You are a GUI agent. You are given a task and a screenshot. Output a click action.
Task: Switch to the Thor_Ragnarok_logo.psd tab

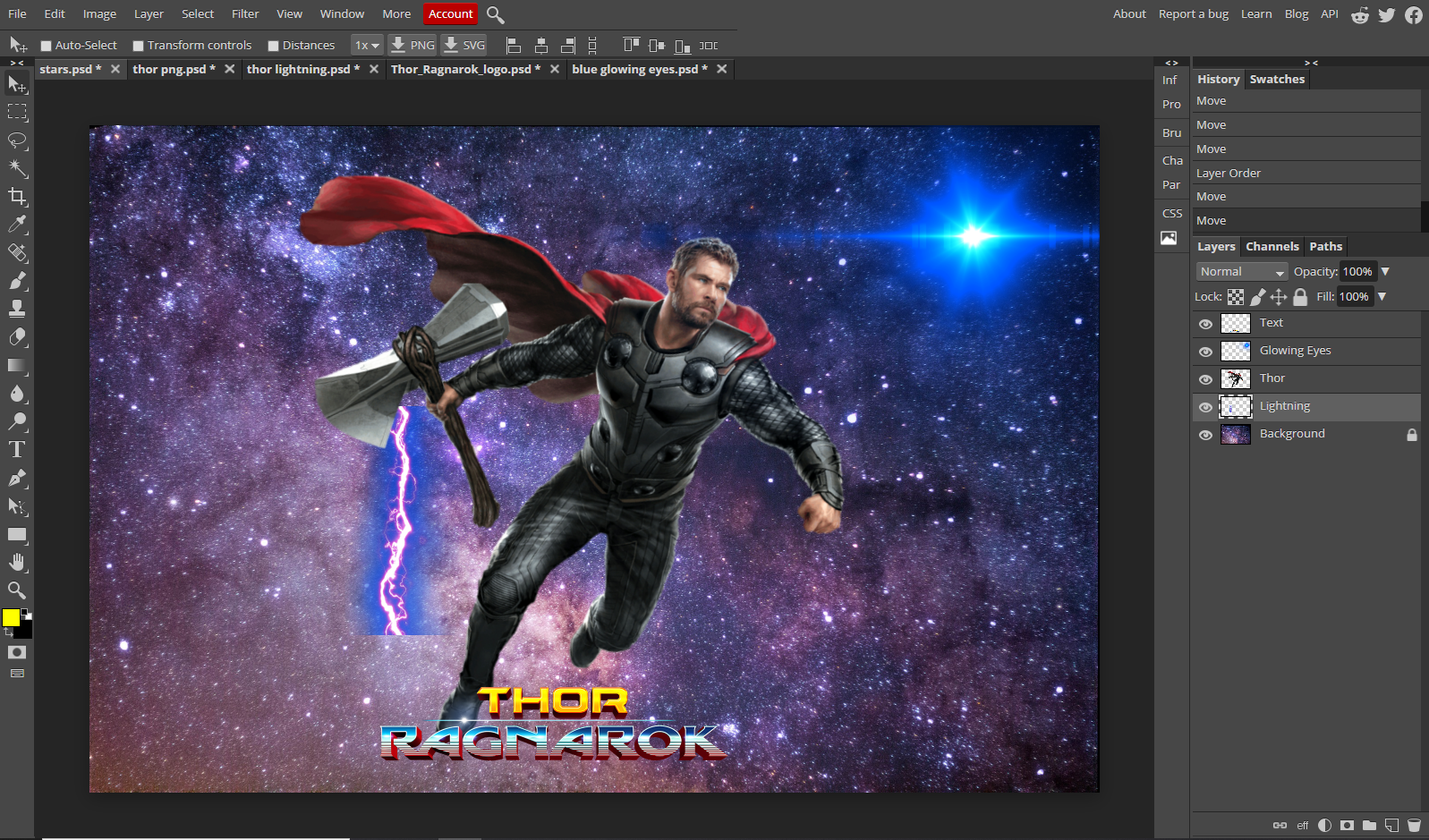pos(465,69)
